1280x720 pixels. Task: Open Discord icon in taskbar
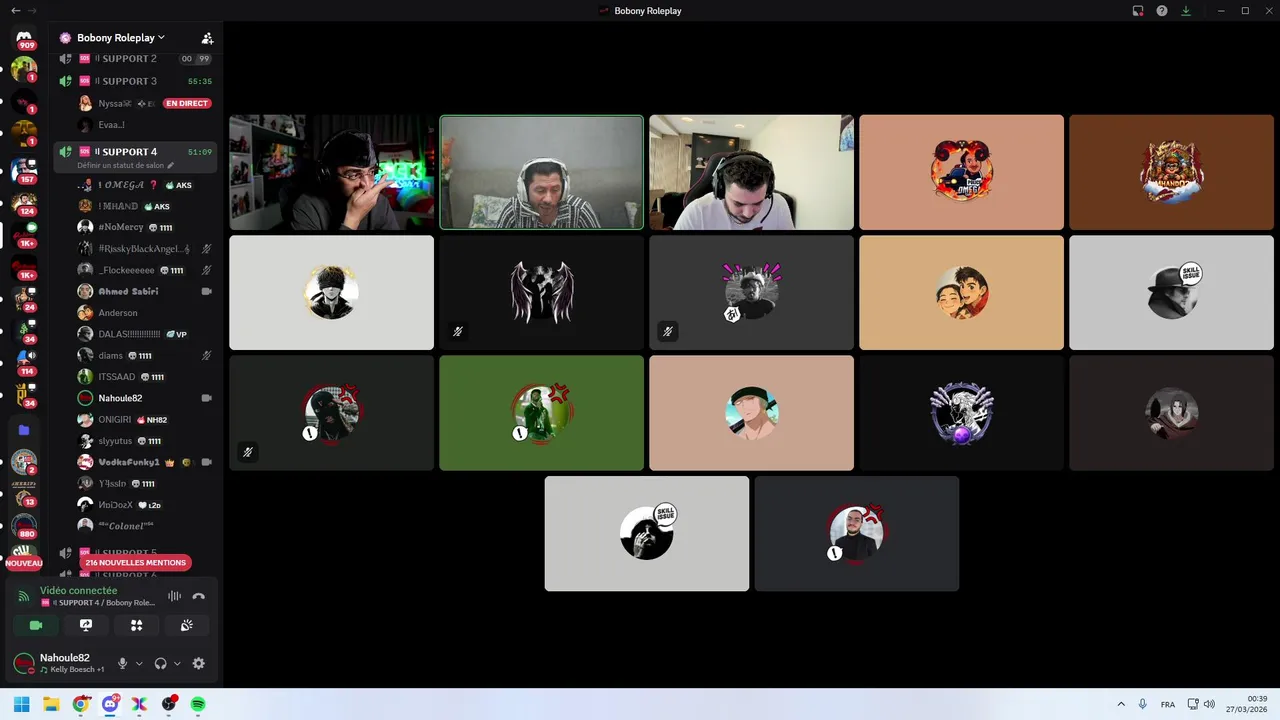click(x=110, y=704)
